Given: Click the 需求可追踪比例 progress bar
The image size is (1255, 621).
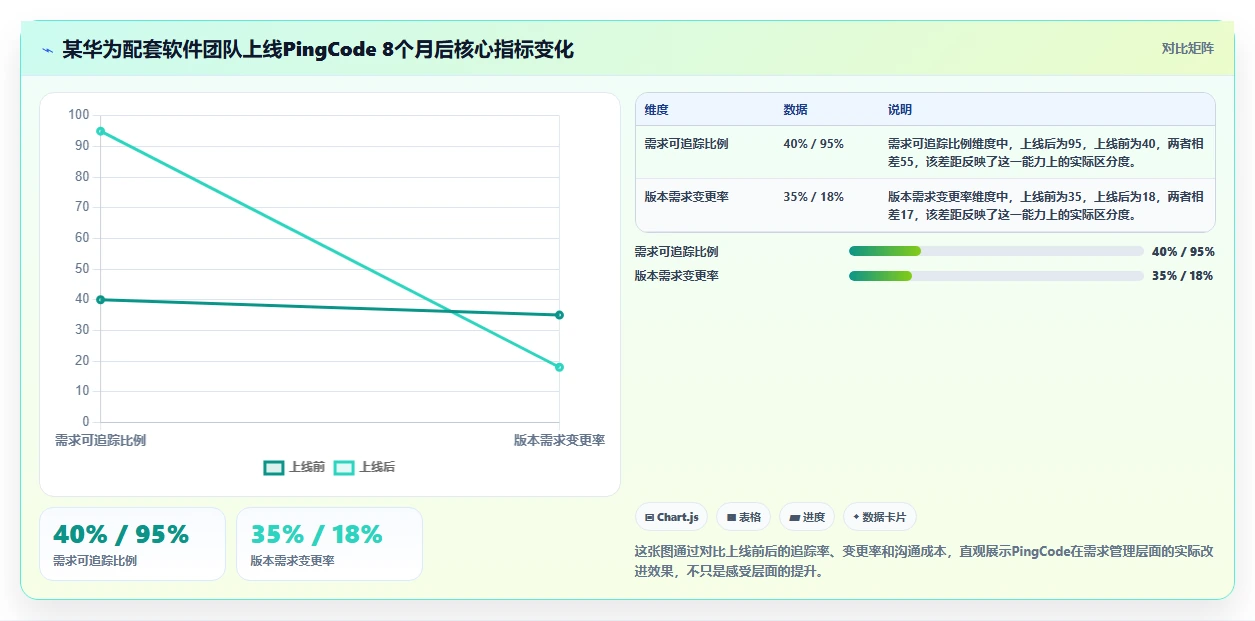Looking at the screenshot, I should pyautogui.click(x=996, y=251).
